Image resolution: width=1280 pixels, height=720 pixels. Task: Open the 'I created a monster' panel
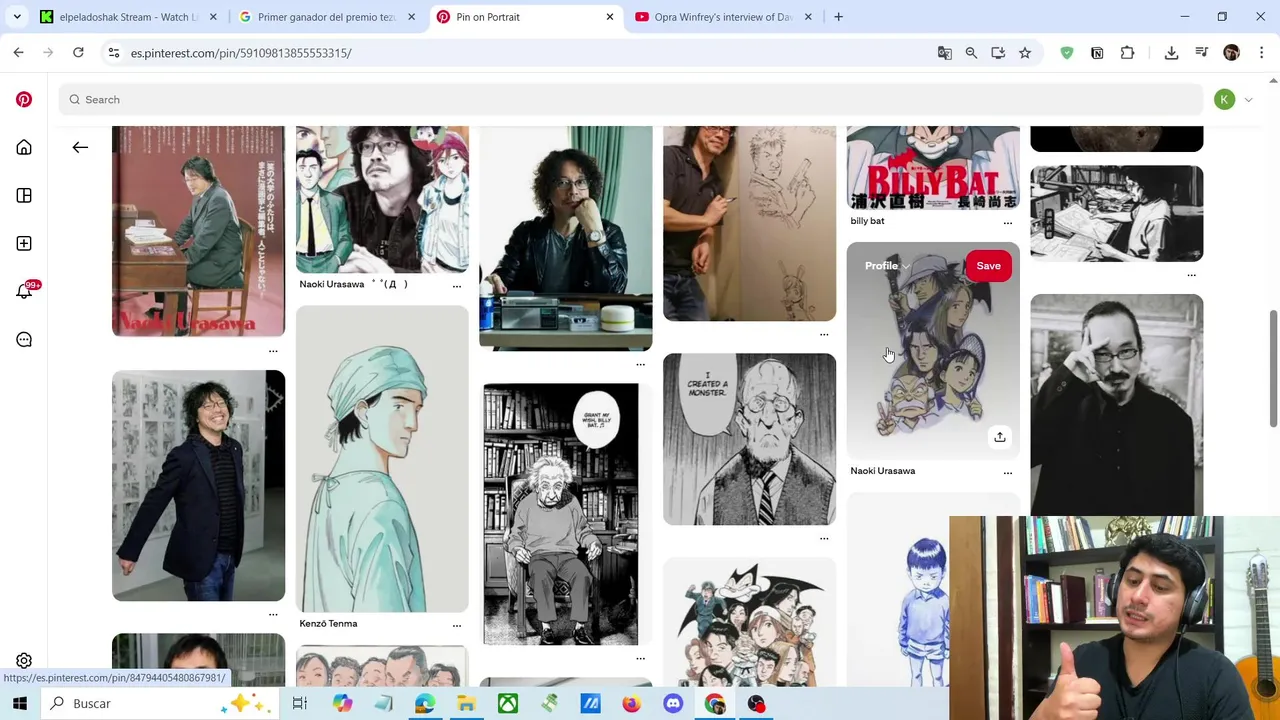click(749, 439)
